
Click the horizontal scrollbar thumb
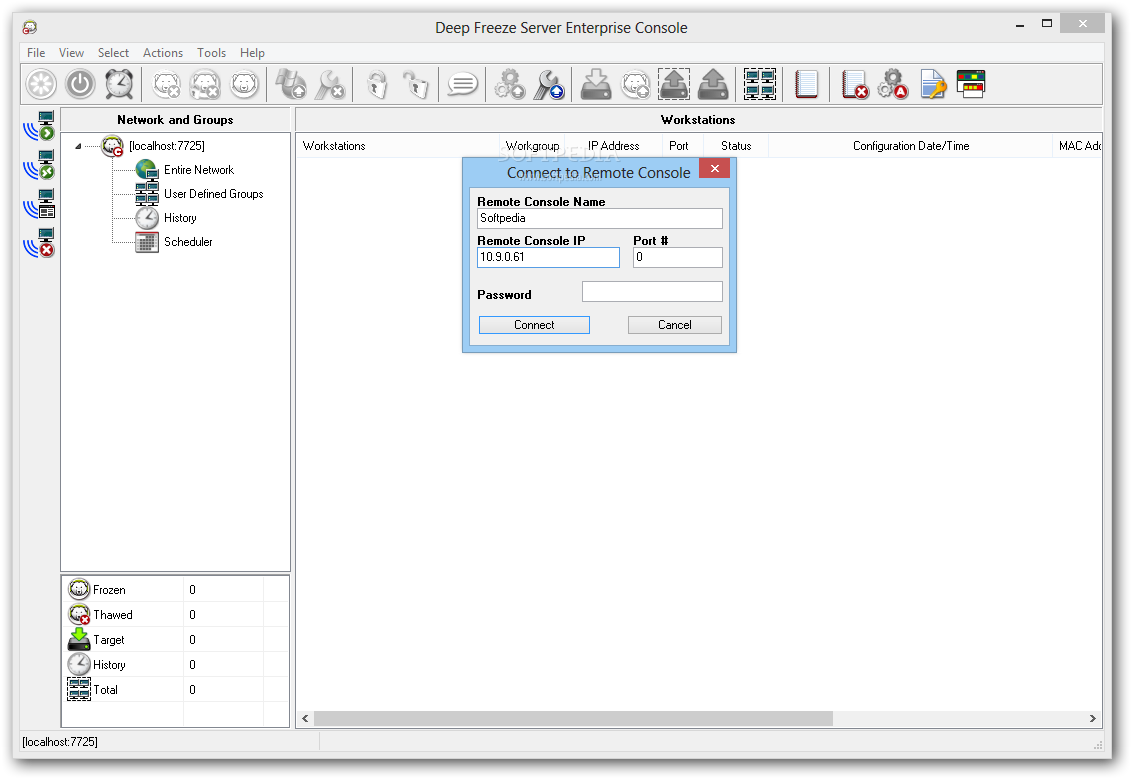click(573, 718)
